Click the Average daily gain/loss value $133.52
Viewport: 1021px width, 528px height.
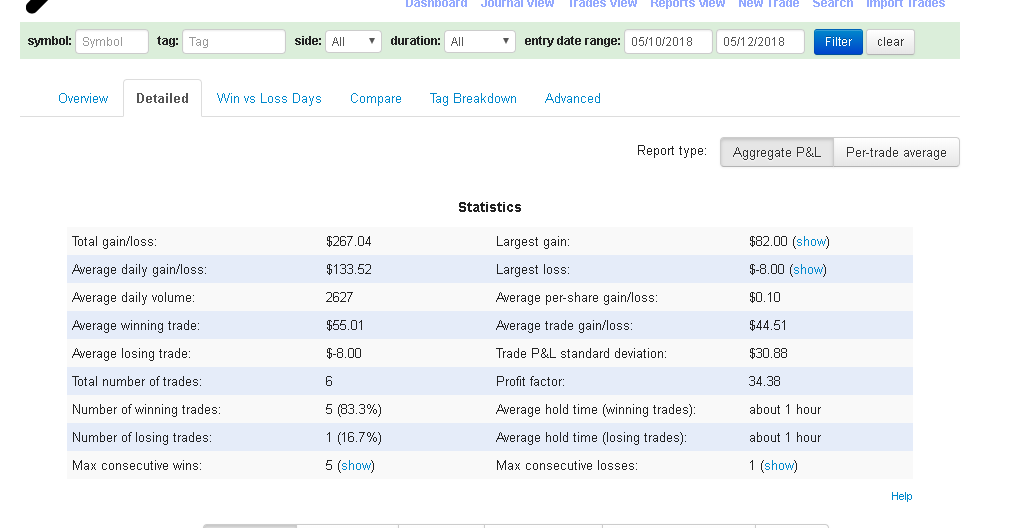(348, 270)
